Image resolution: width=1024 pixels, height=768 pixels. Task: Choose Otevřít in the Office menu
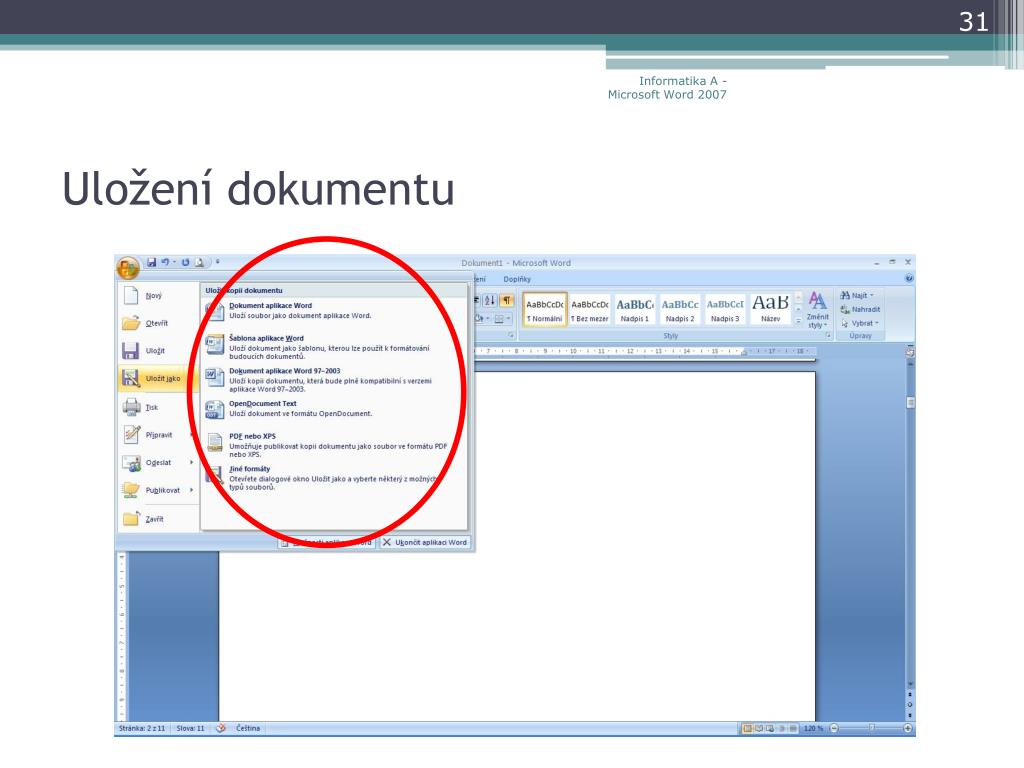click(x=159, y=323)
